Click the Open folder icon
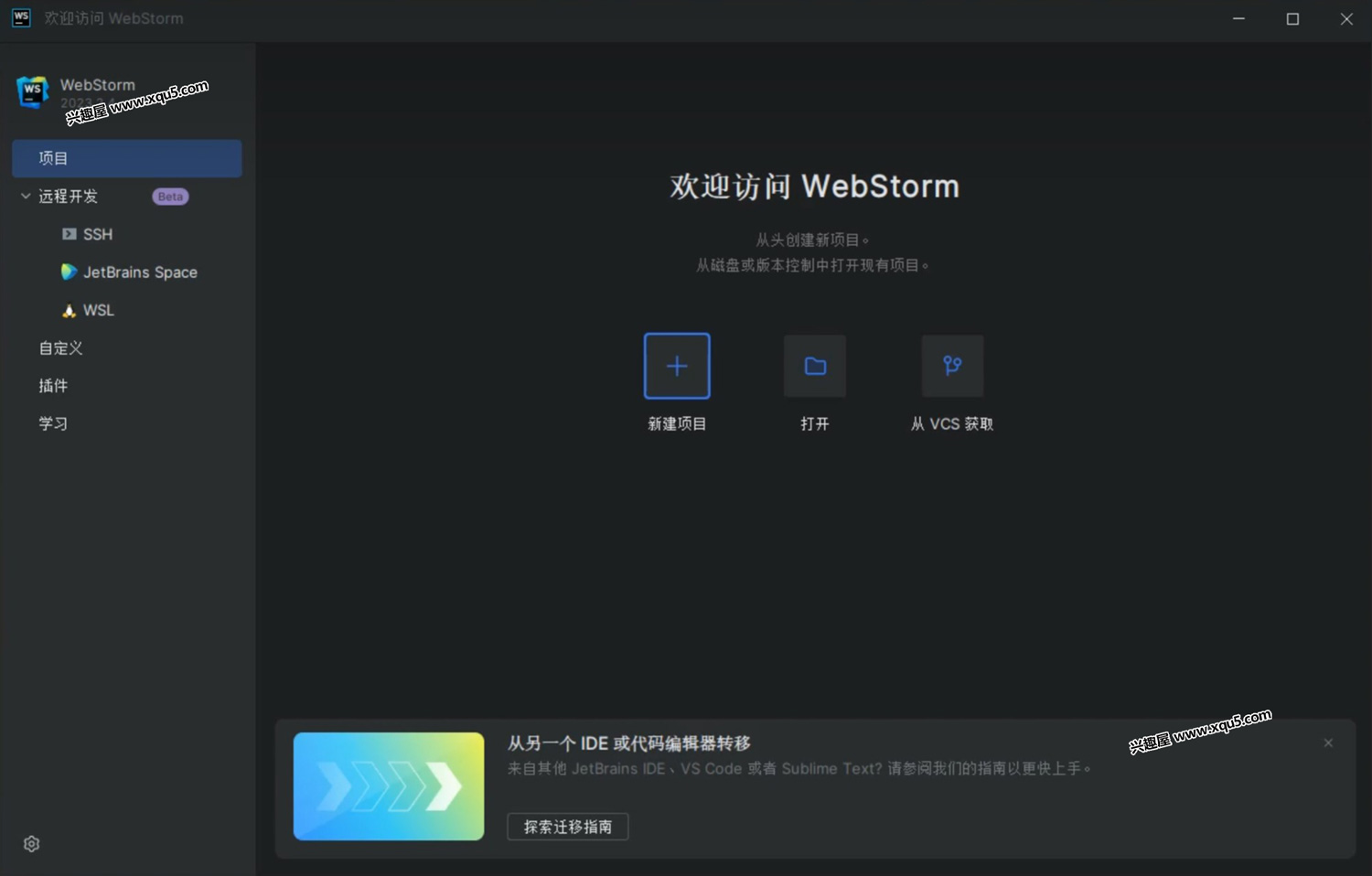 pyautogui.click(x=814, y=366)
